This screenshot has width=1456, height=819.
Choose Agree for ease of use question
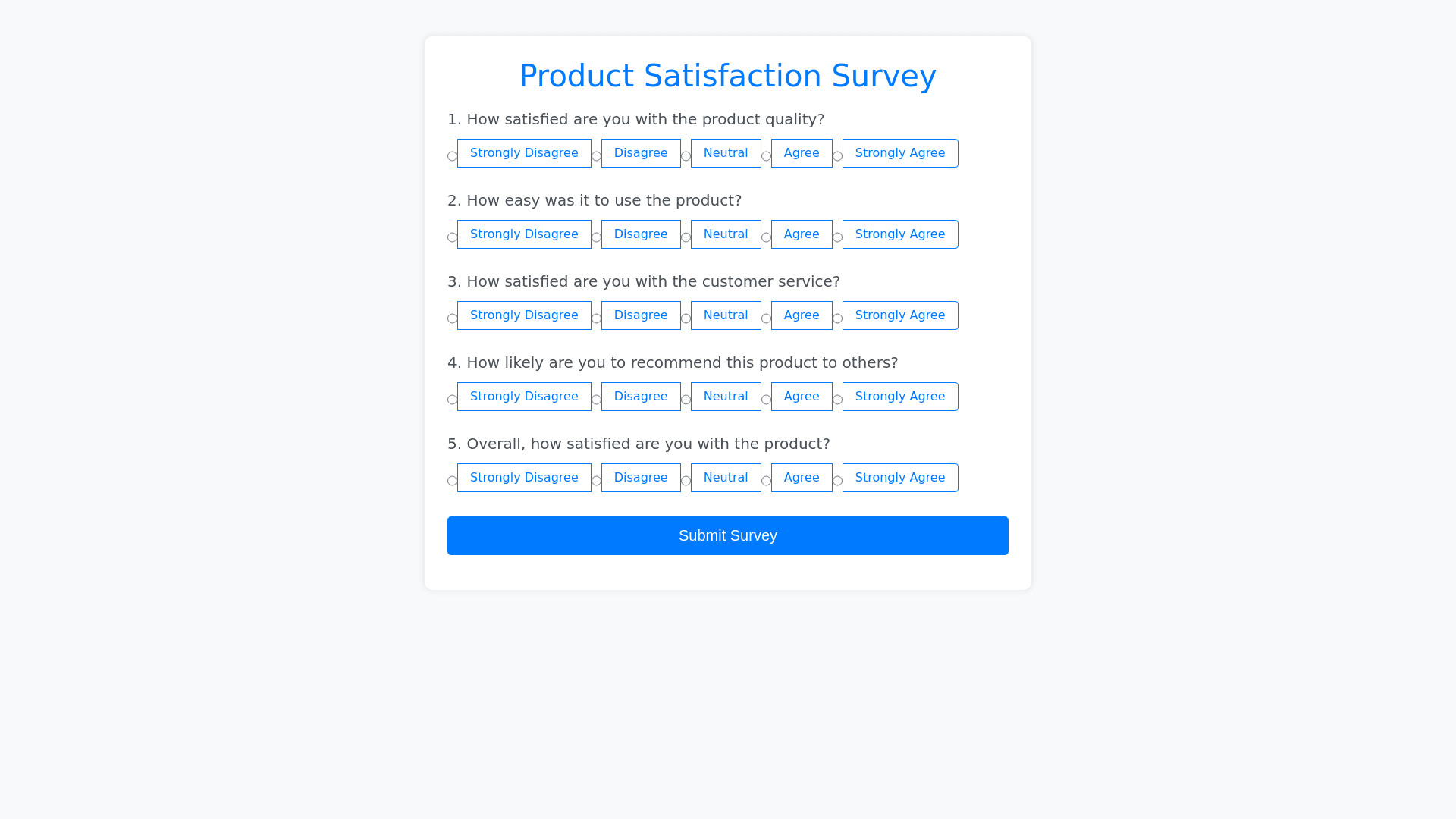coord(801,234)
